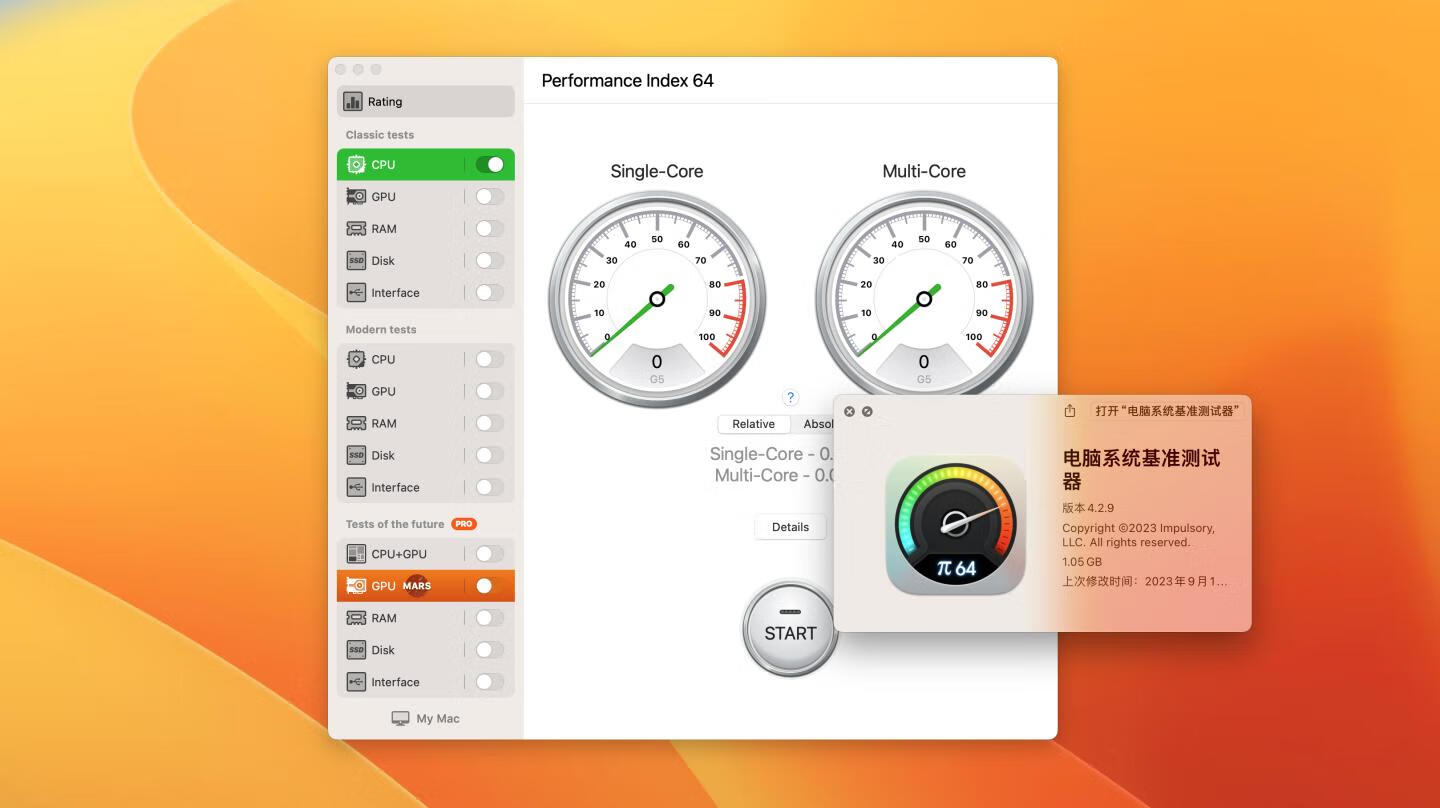Click the MARS badge on GPU row

point(417,586)
